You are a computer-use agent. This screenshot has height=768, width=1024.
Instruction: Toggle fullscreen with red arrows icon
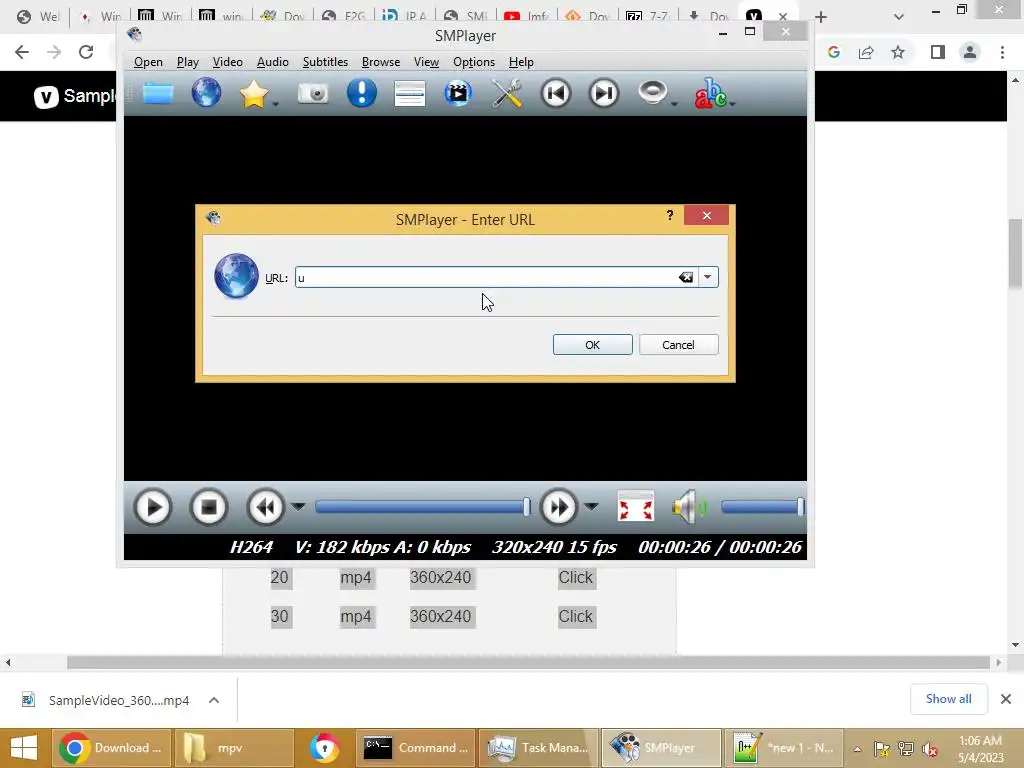pyautogui.click(x=635, y=507)
